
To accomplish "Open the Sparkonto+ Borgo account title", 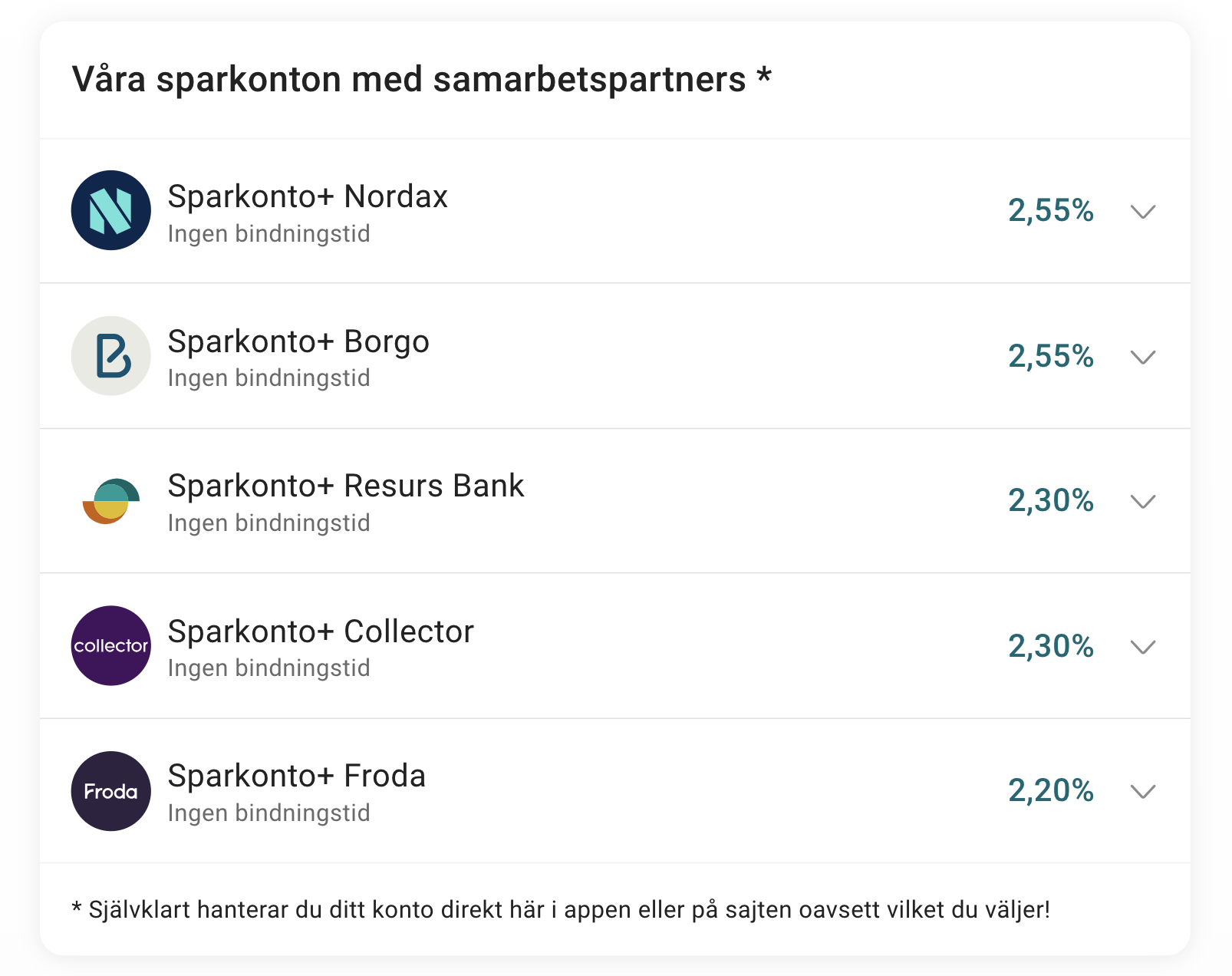I will coord(298,341).
